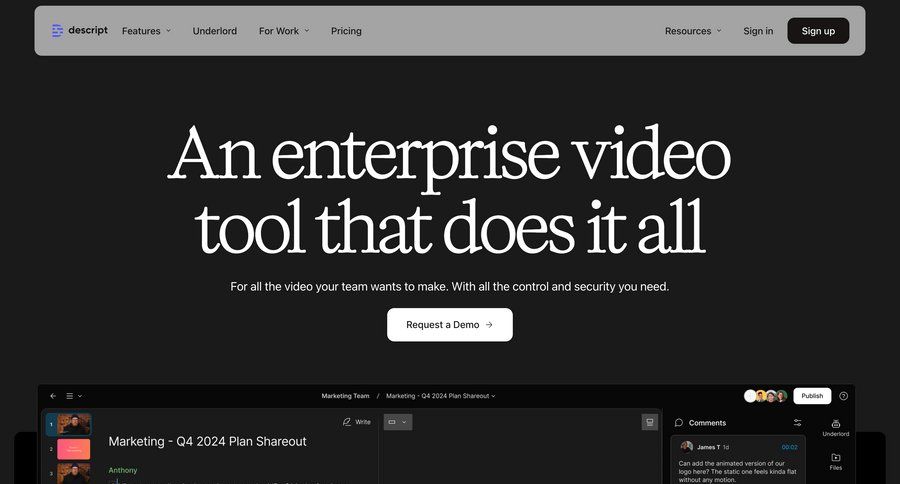The image size is (900, 484).
Task: Click the Marketing - Q4 2024 Plan Shareout document title
Action: [x=207, y=442]
